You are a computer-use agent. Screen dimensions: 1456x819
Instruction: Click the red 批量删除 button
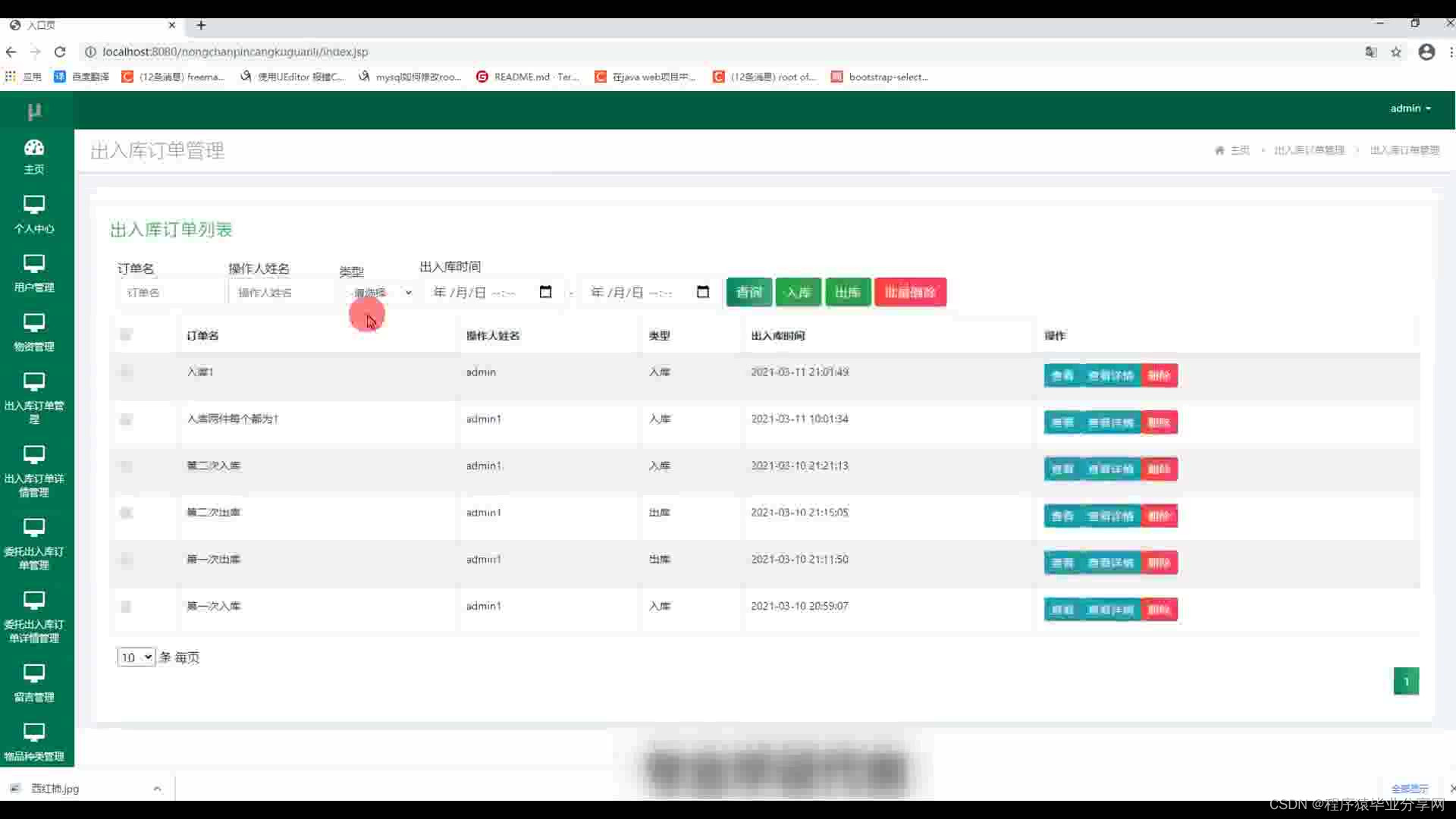click(x=910, y=292)
